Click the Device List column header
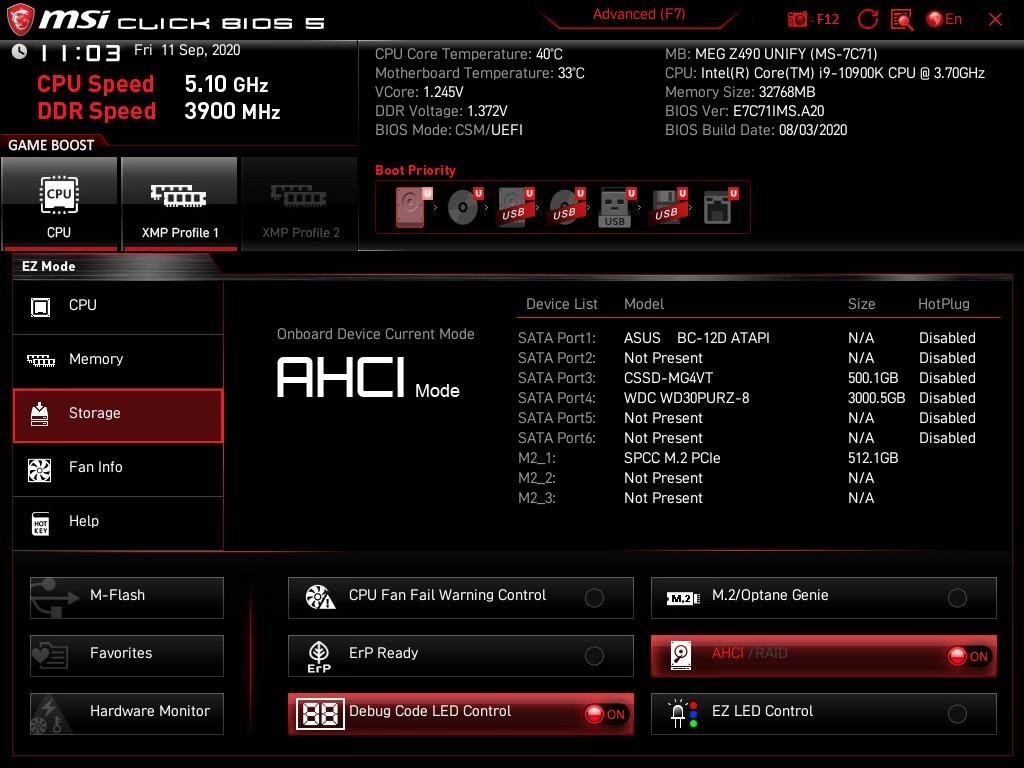Viewport: 1024px width, 768px height. 562,304
